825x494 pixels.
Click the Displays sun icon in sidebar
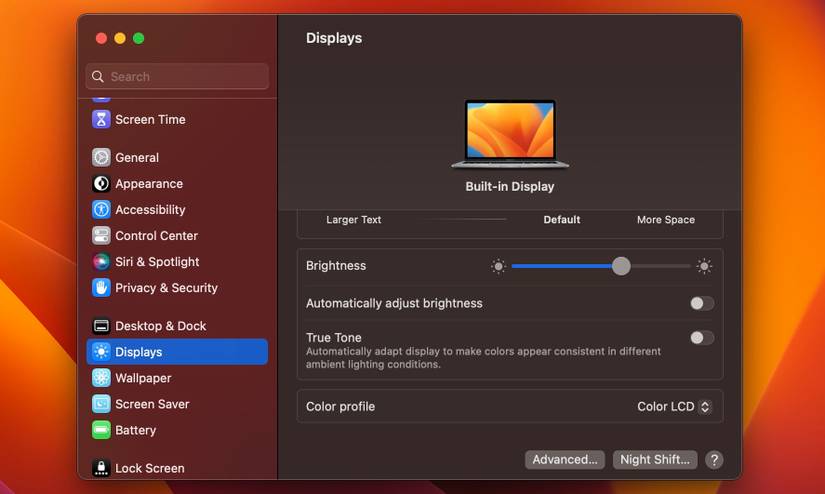coord(101,352)
